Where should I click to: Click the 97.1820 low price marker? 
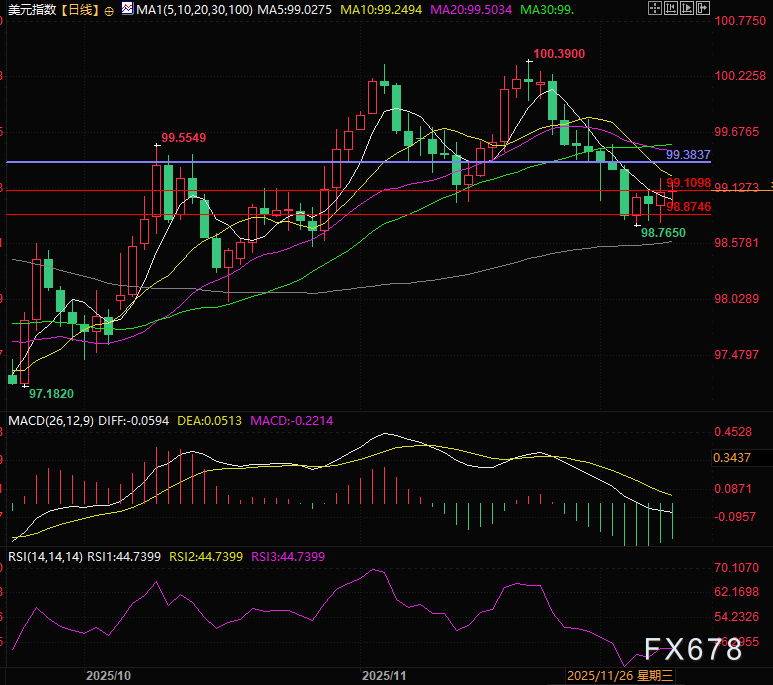[50, 395]
